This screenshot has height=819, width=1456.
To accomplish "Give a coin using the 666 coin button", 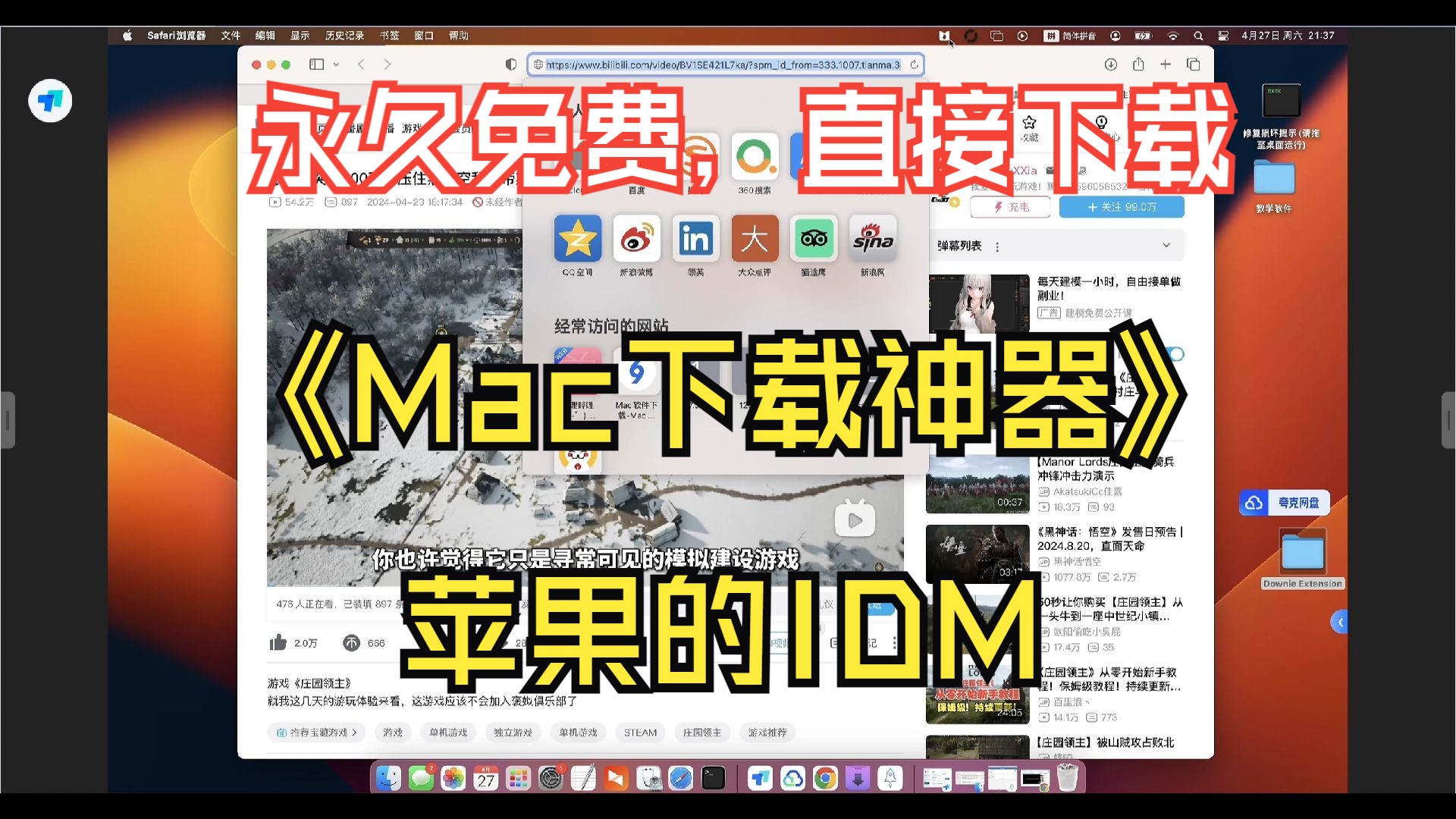I will click(x=364, y=643).
